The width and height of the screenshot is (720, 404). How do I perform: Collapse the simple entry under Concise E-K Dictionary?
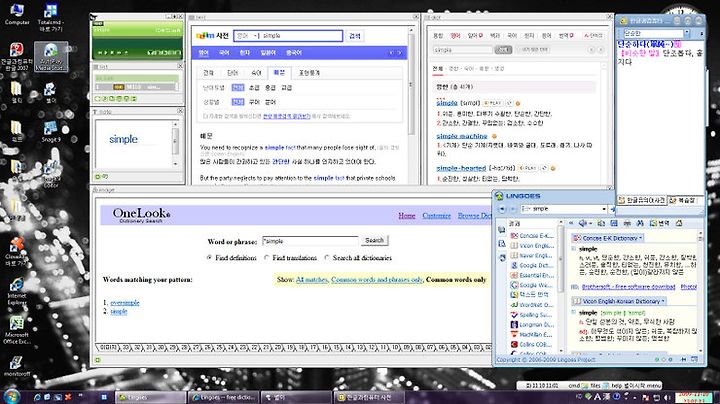click(x=574, y=249)
